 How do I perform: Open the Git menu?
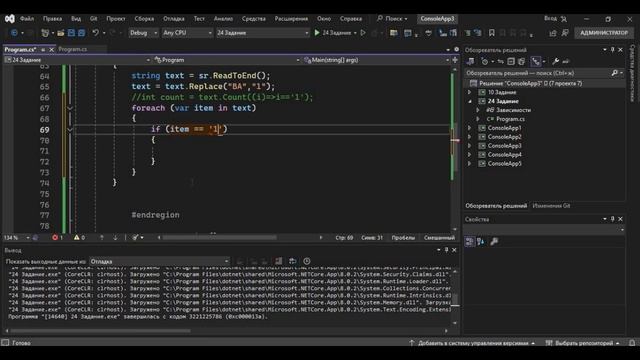click(x=93, y=19)
